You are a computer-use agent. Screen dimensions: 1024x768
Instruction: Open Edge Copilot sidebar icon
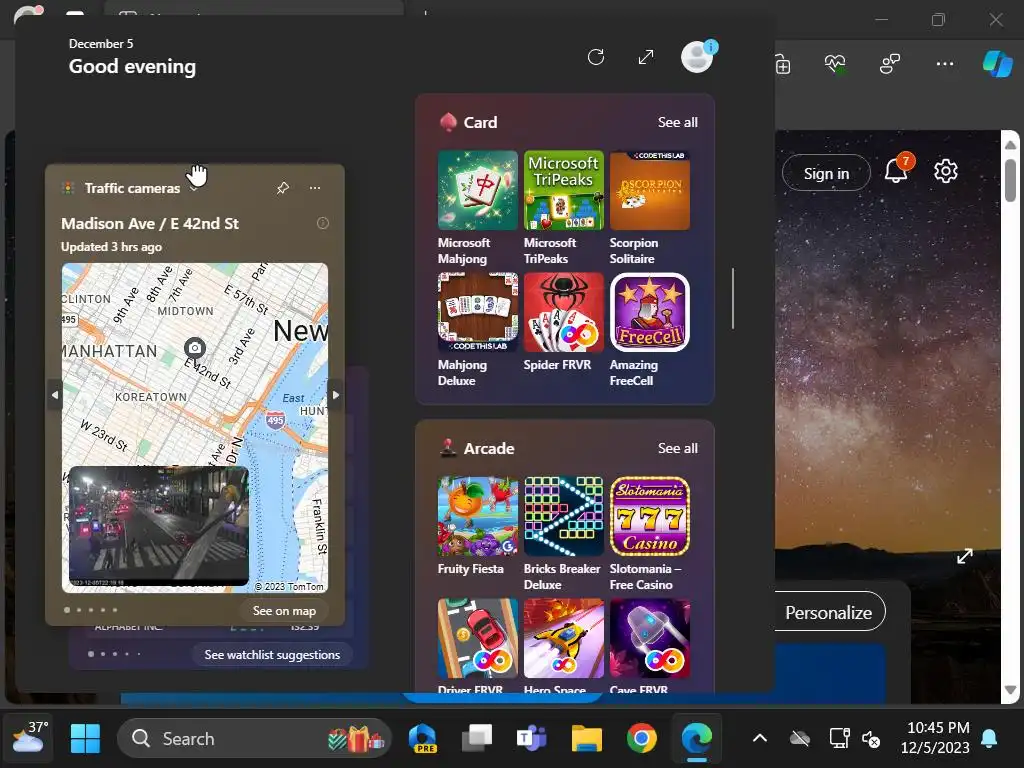click(998, 64)
